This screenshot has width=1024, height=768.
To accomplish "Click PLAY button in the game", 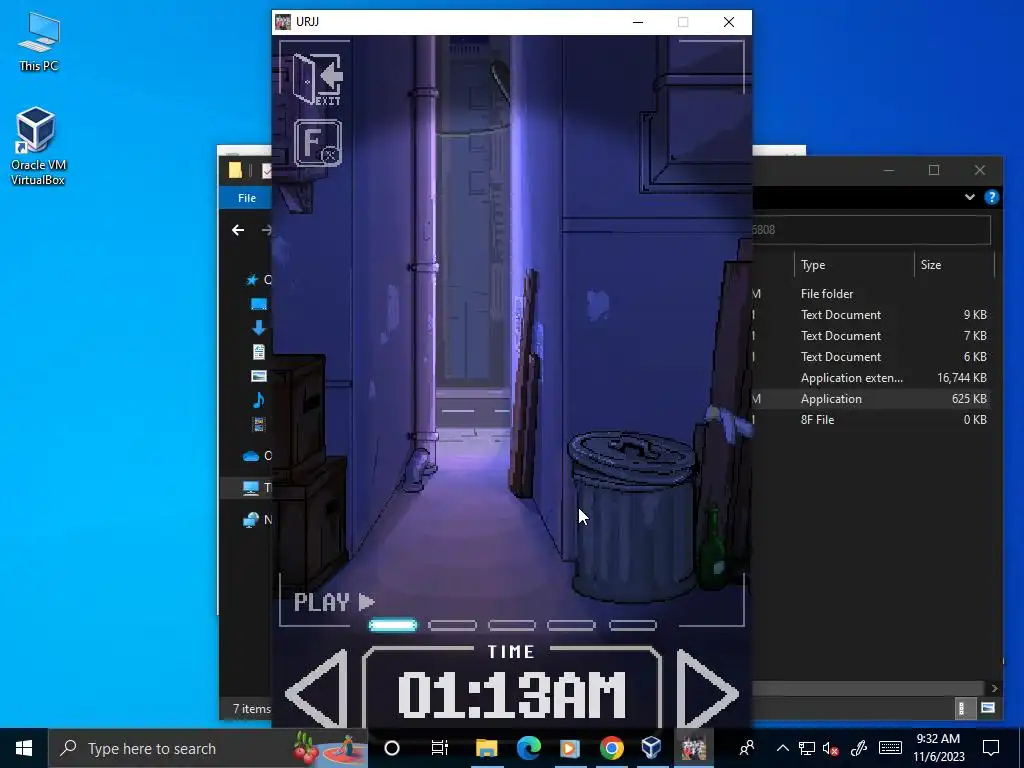I will pos(334,601).
